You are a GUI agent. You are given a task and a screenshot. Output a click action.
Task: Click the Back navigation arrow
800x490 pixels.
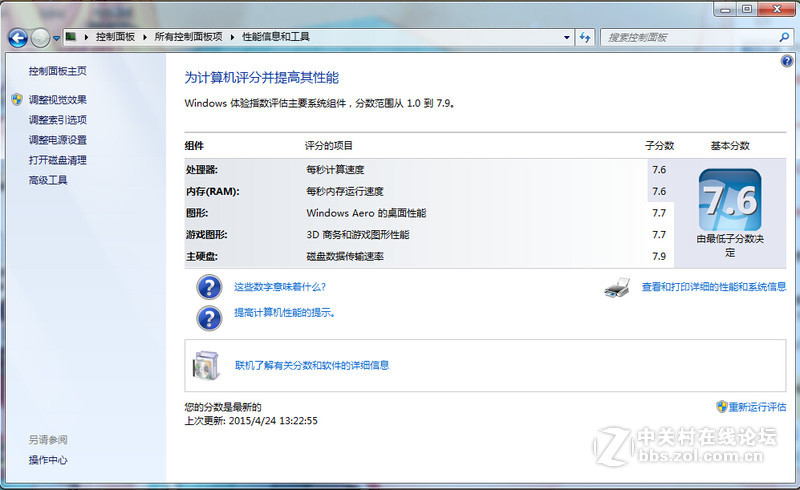[18, 38]
